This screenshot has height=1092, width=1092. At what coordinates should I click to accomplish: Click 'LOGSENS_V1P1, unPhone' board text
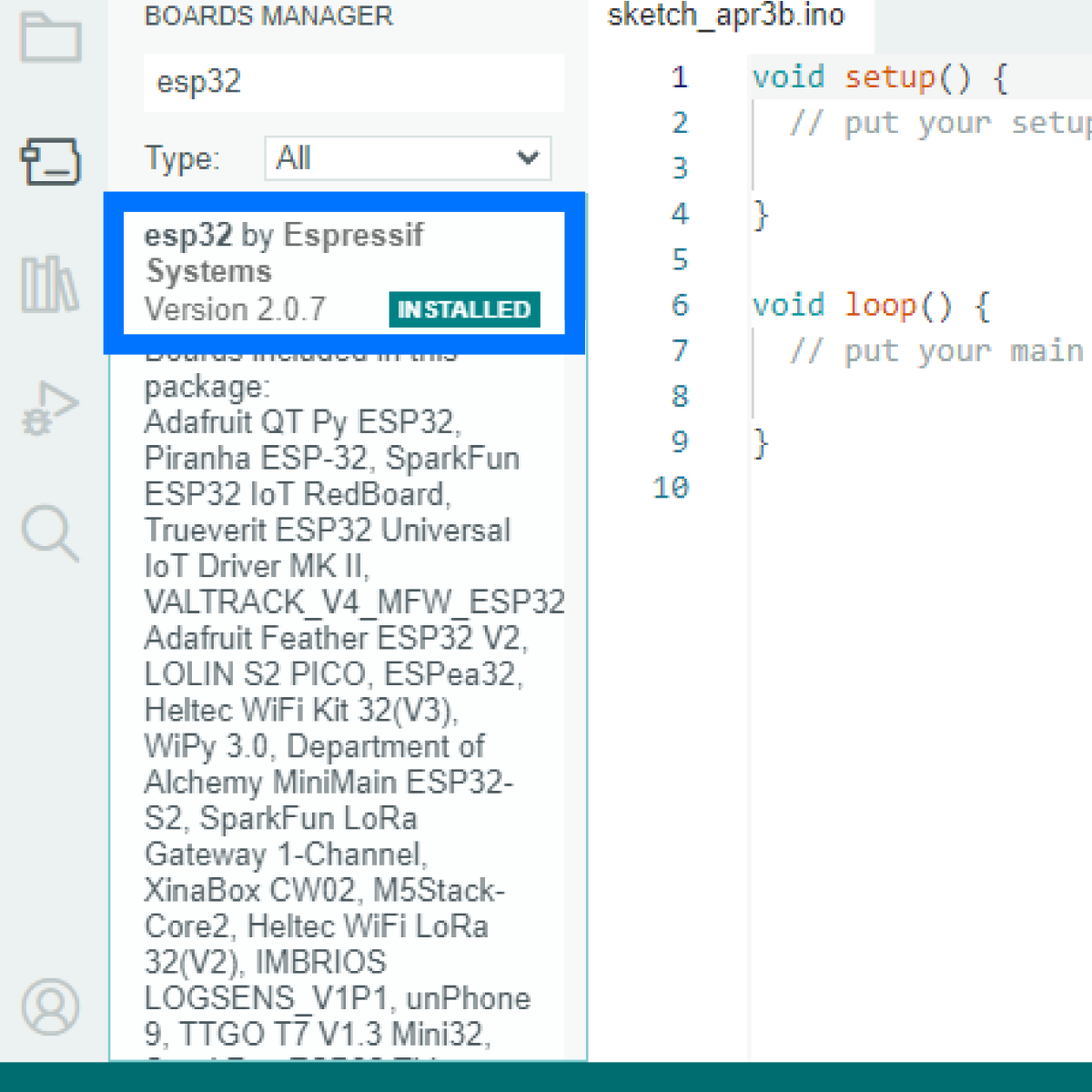(338, 998)
